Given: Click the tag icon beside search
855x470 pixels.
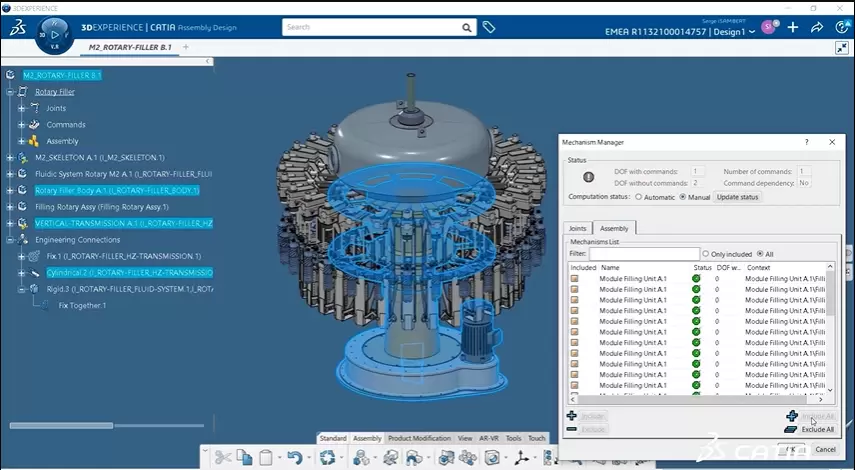Looking at the screenshot, I should pyautogui.click(x=489, y=28).
